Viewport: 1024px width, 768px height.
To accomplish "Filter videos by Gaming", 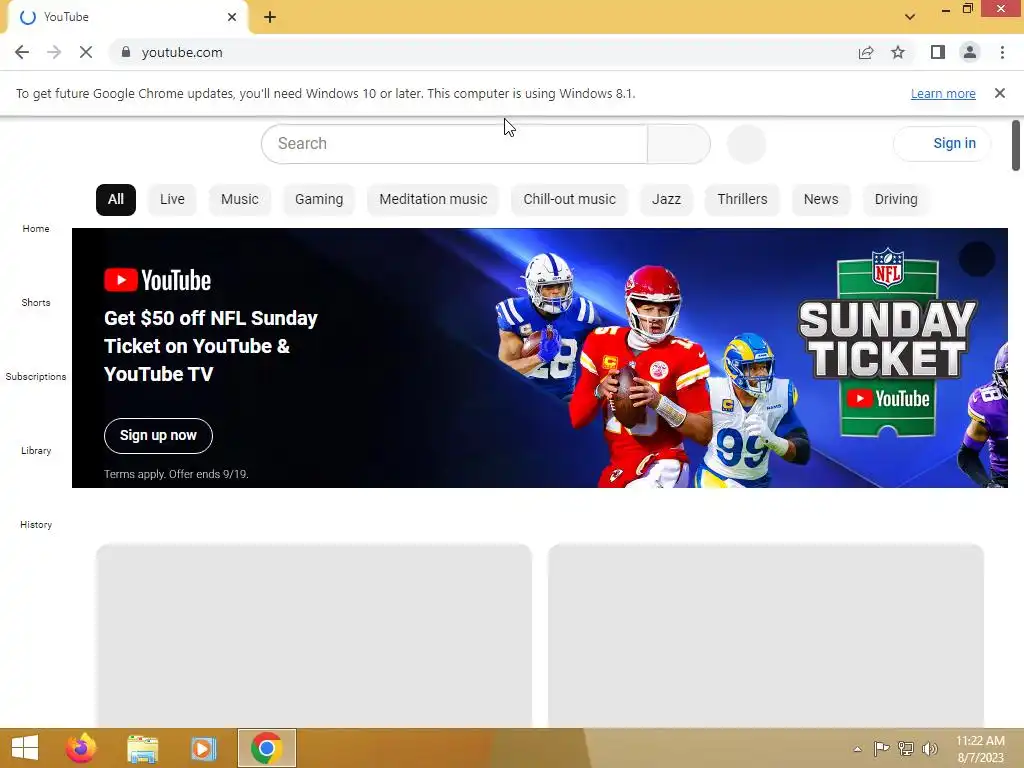I will tap(319, 200).
